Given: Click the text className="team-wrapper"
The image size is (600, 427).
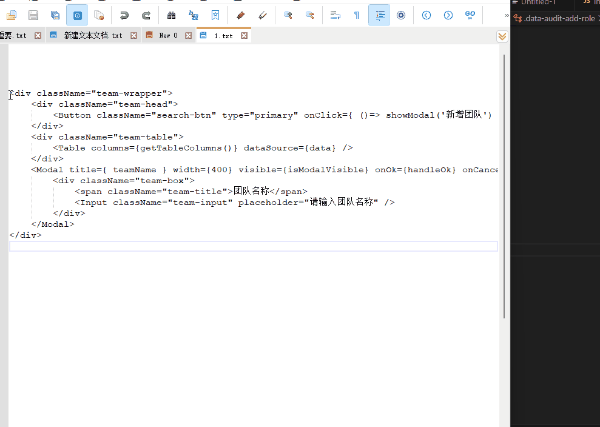Looking at the screenshot, I should point(102,93).
